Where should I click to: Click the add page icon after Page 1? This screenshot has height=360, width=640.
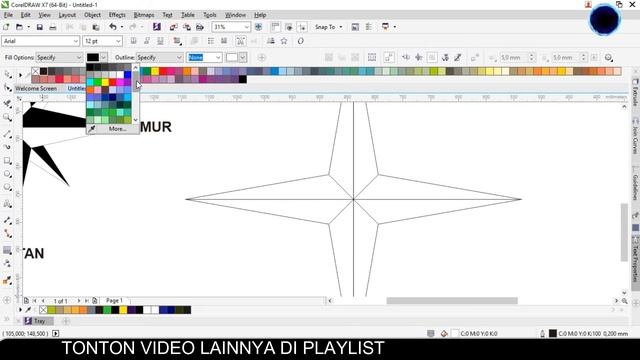pos(95,301)
